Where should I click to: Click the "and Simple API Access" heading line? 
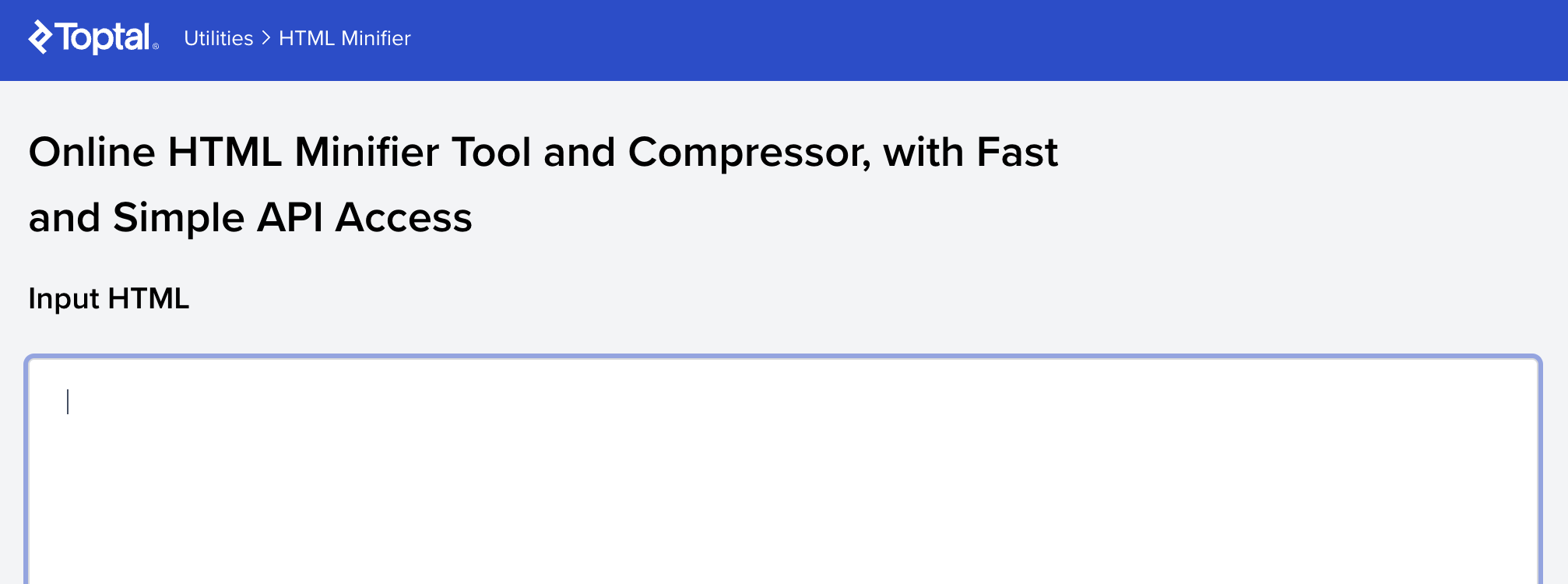[x=251, y=217]
